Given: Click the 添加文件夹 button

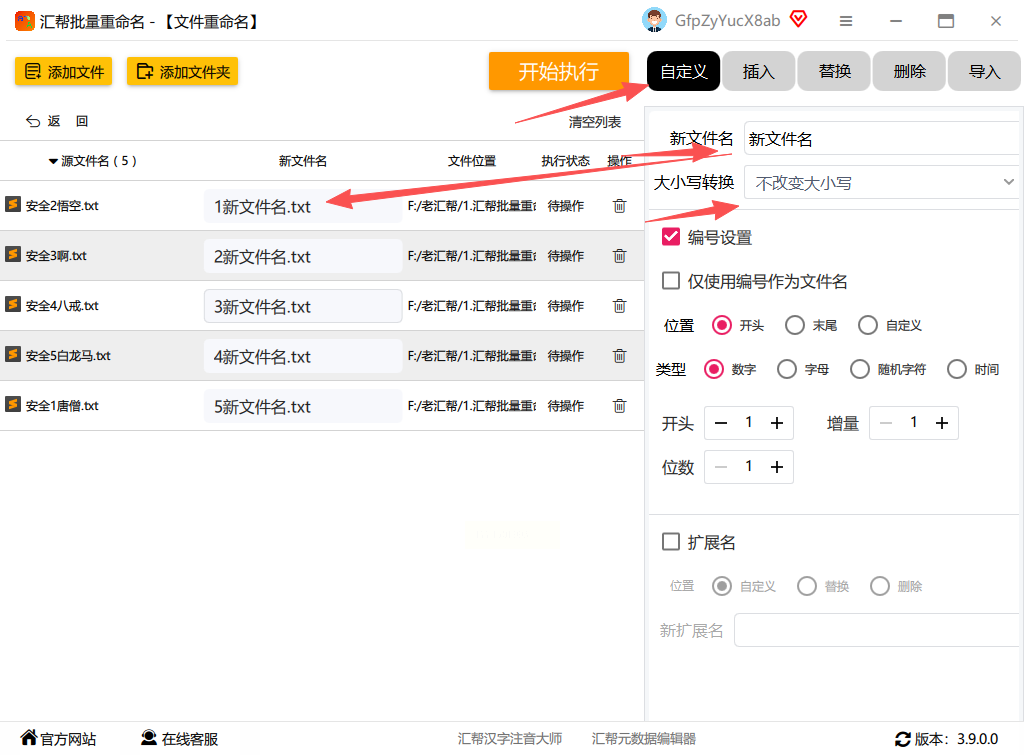Looking at the screenshot, I should tap(183, 71).
